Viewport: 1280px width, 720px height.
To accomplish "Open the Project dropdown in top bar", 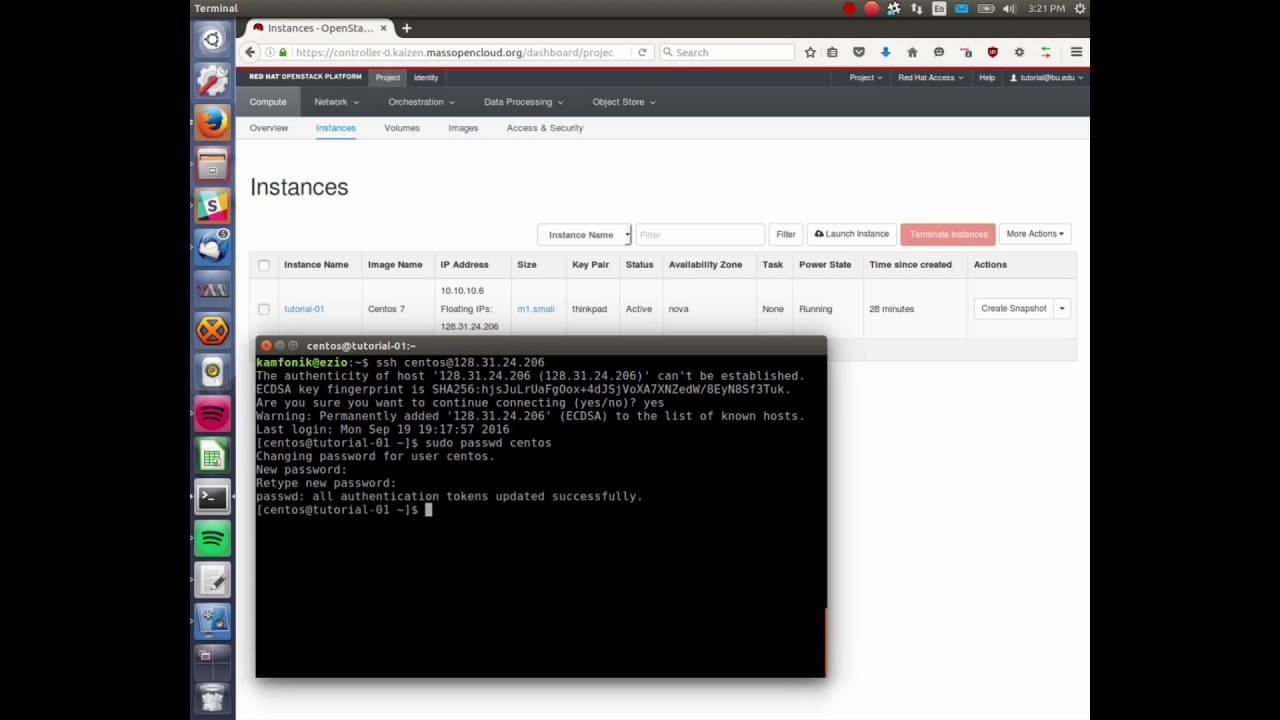I will (x=866, y=77).
